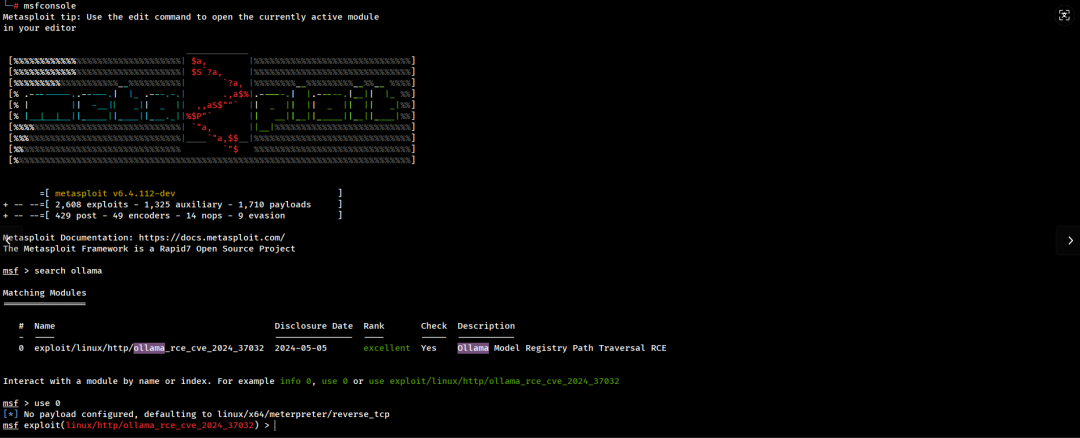Click 'Ollama Model Registry Path Traversal RCE' description
The width and height of the screenshot is (1080, 438).
(561, 348)
